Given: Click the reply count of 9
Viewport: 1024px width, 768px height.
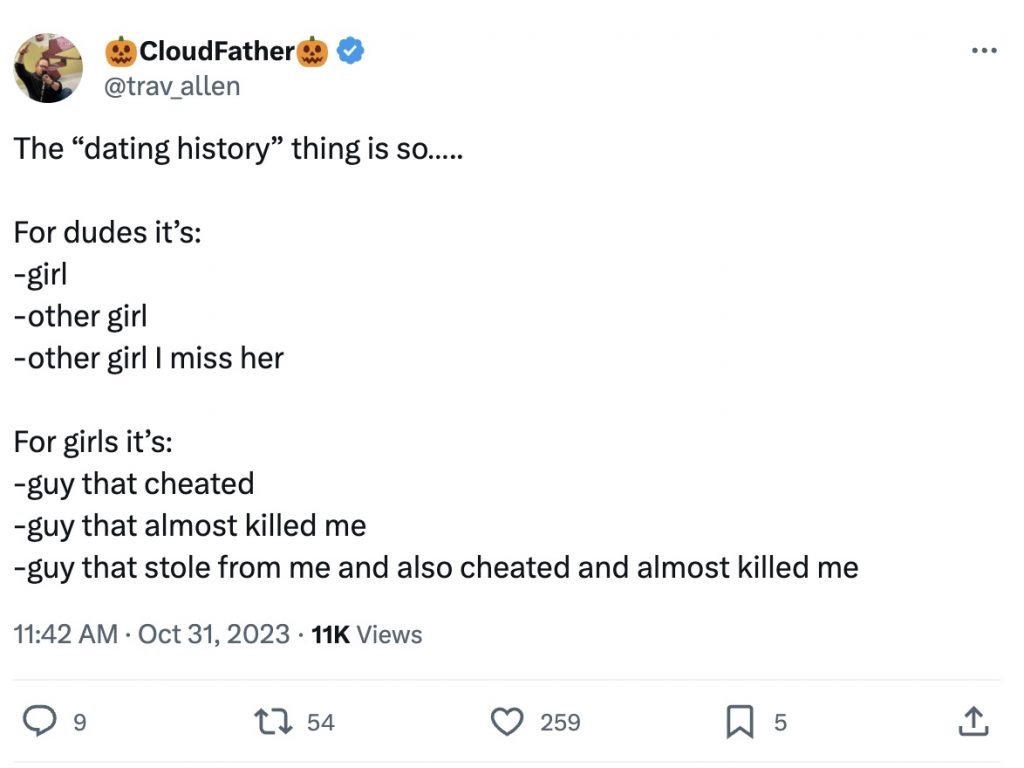Looking at the screenshot, I should 80,722.
